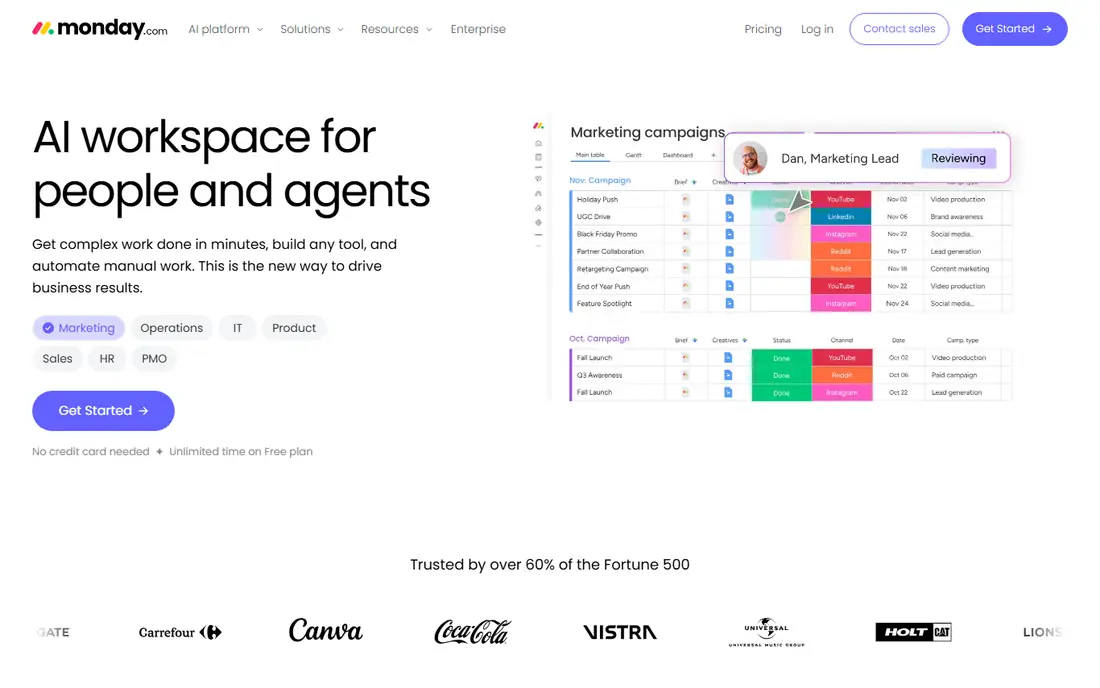Viewport: 1100px width, 688px height.
Task: Click the Universal Music Group logo
Action: (766, 632)
